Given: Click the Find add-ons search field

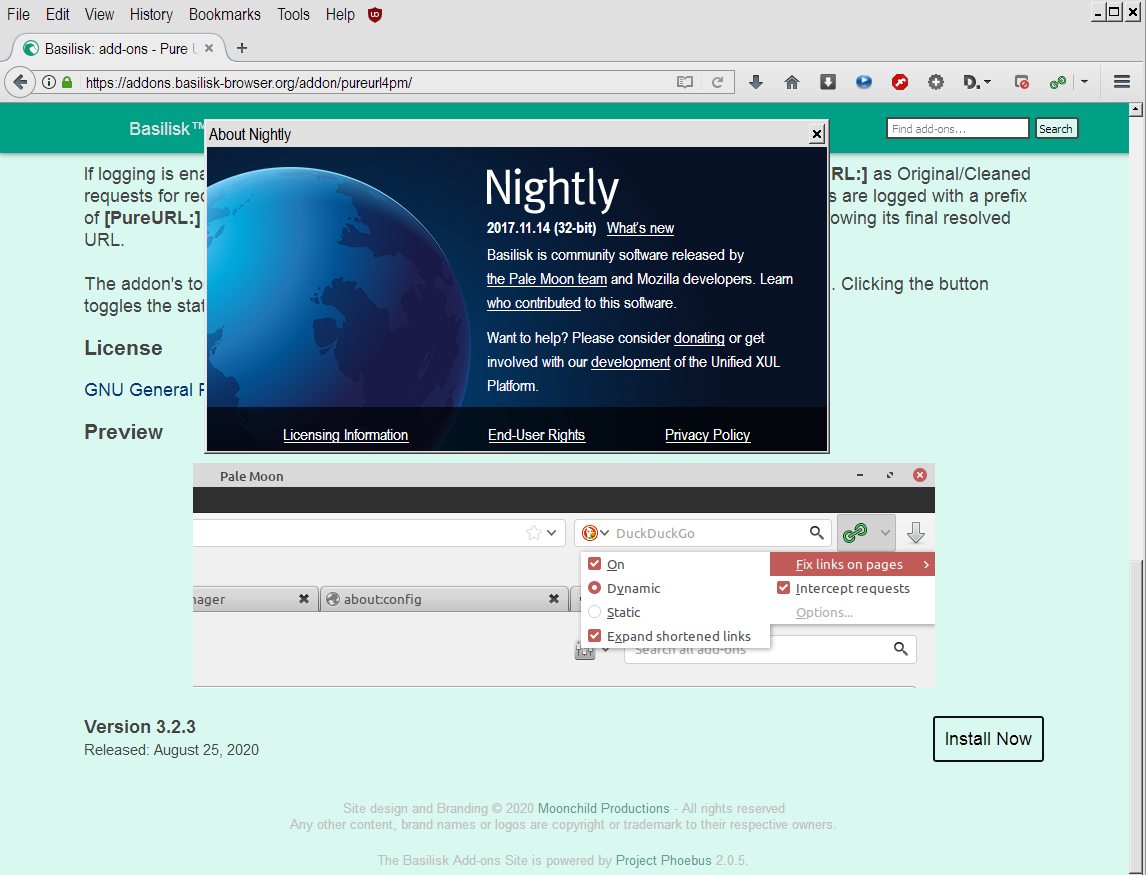Looking at the screenshot, I should tap(956, 128).
